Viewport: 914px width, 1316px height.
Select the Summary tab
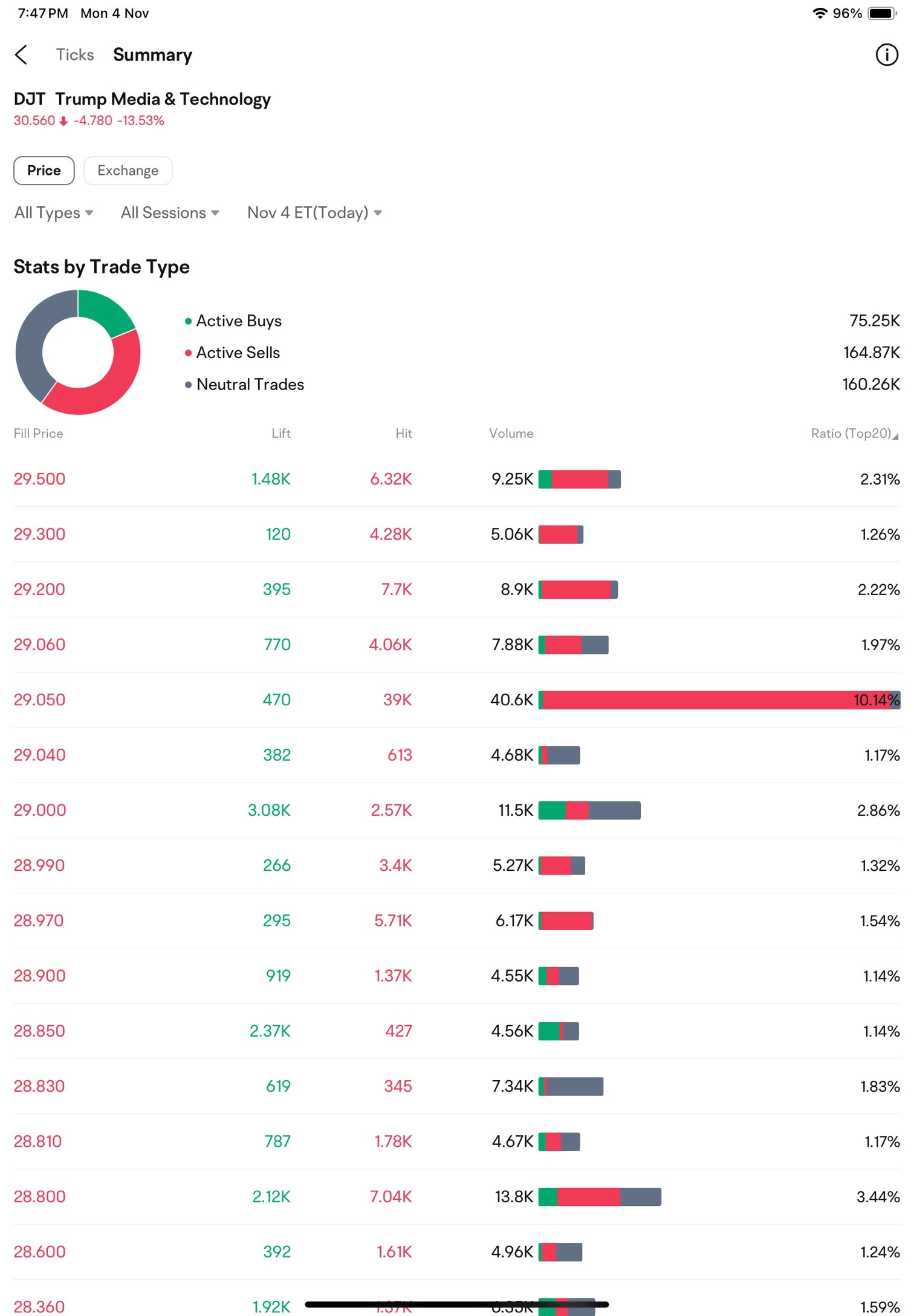coord(152,55)
